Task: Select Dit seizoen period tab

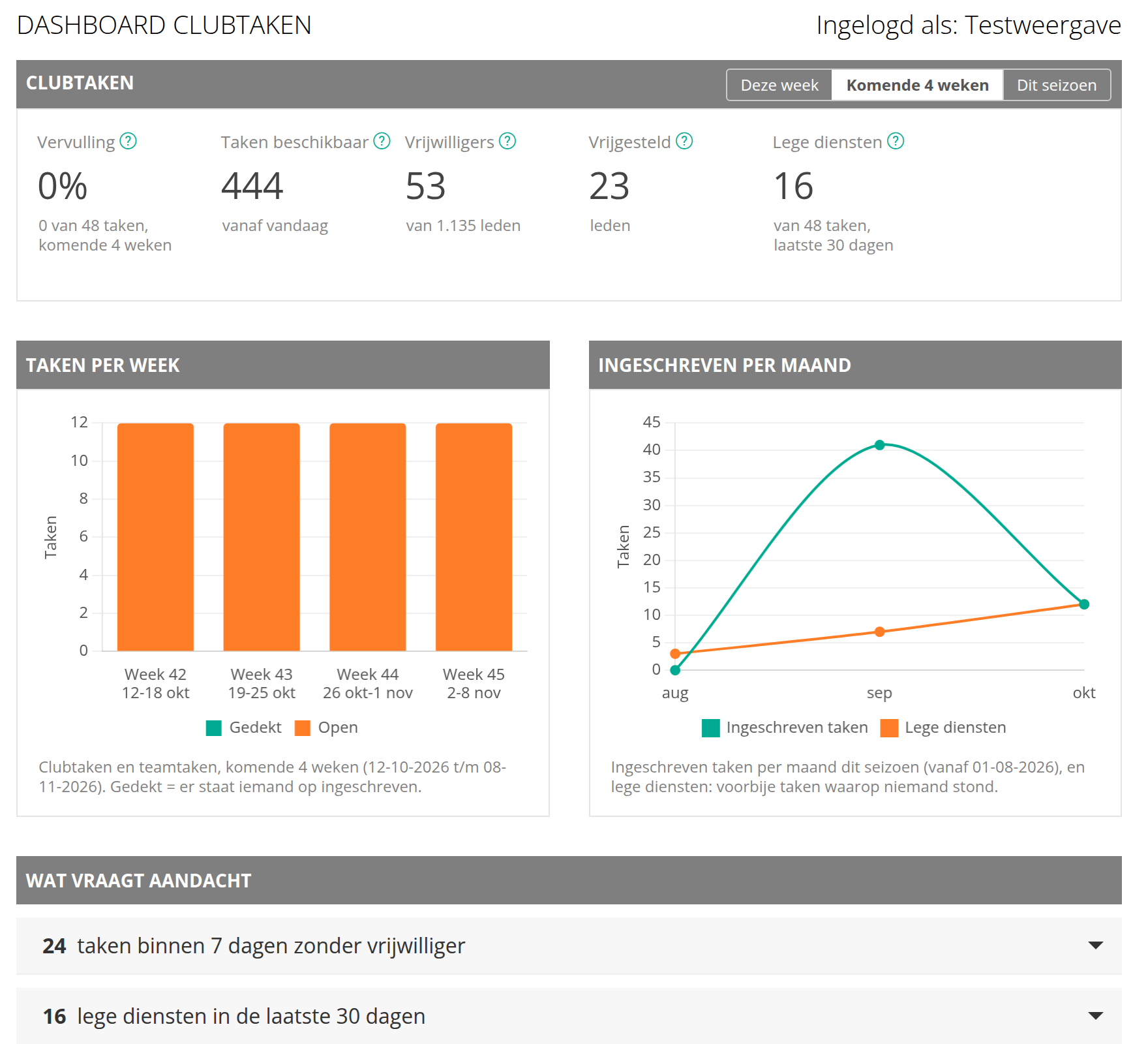Action: tap(1057, 85)
